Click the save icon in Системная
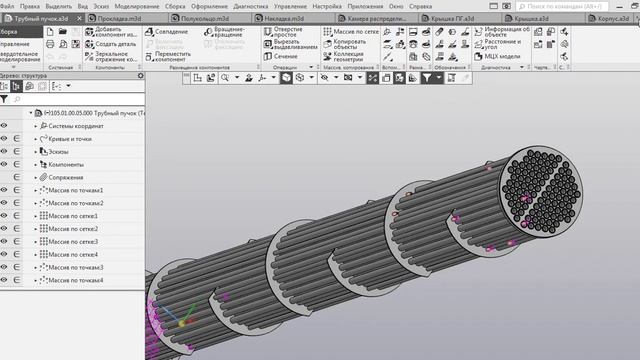Screen dimensions: 640x360 (76, 44)
